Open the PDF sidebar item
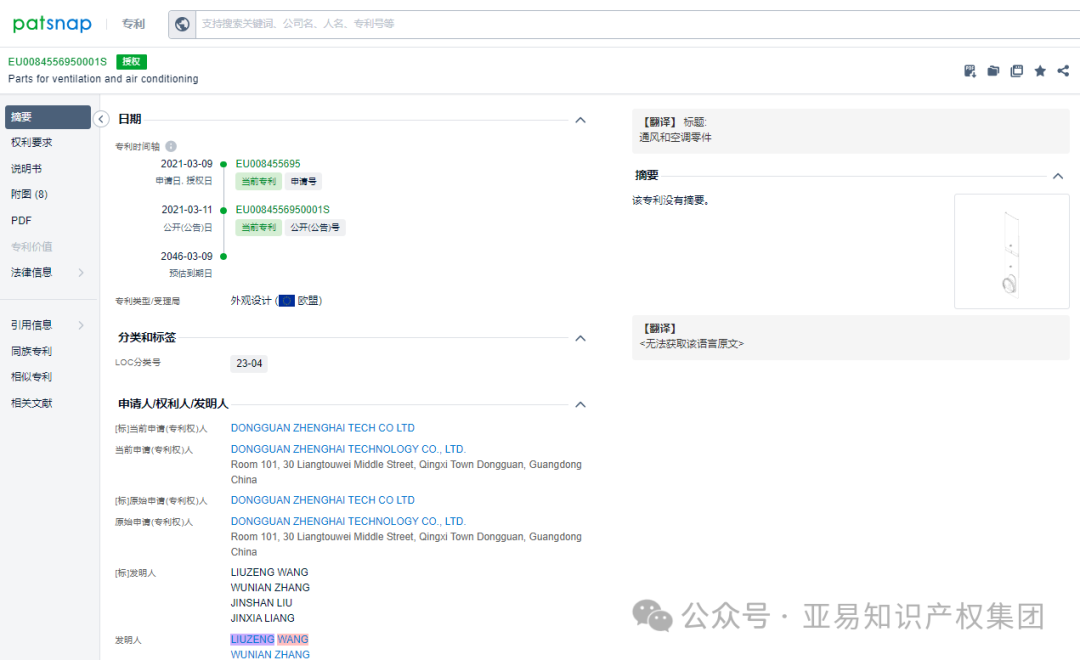1080x660 pixels. coord(21,220)
